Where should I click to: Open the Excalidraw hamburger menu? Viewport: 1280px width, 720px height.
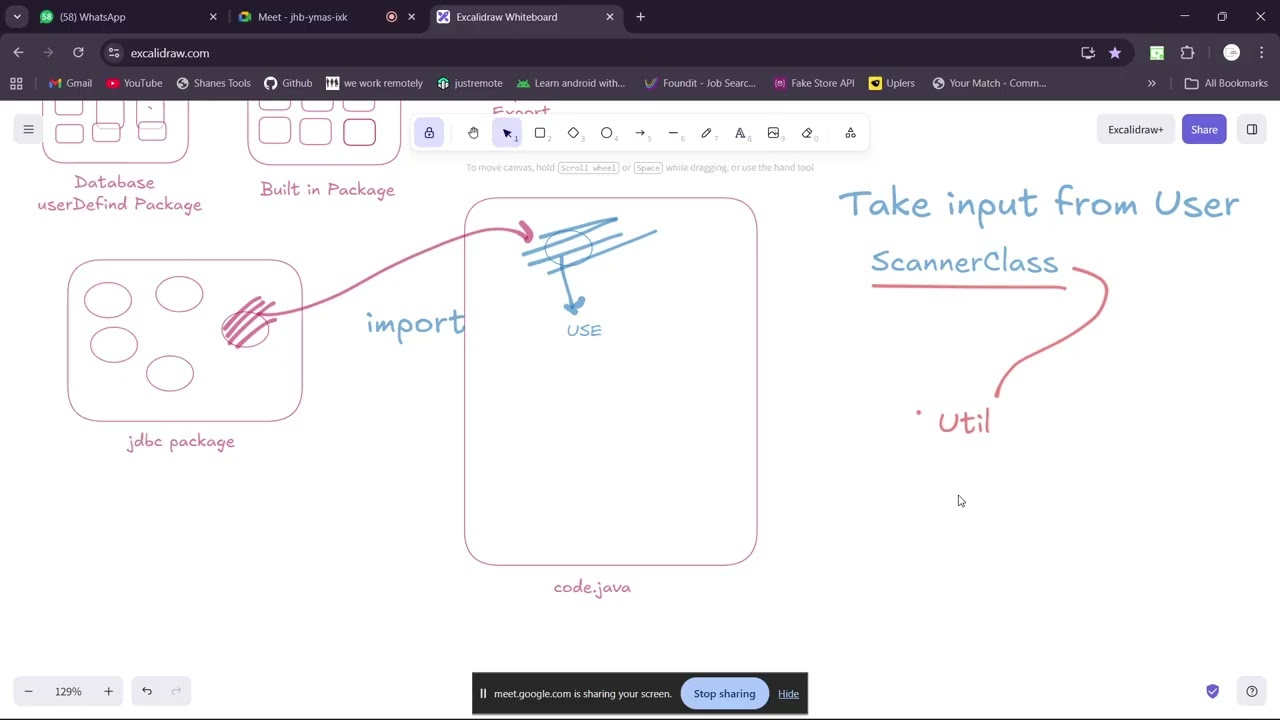coord(28,129)
